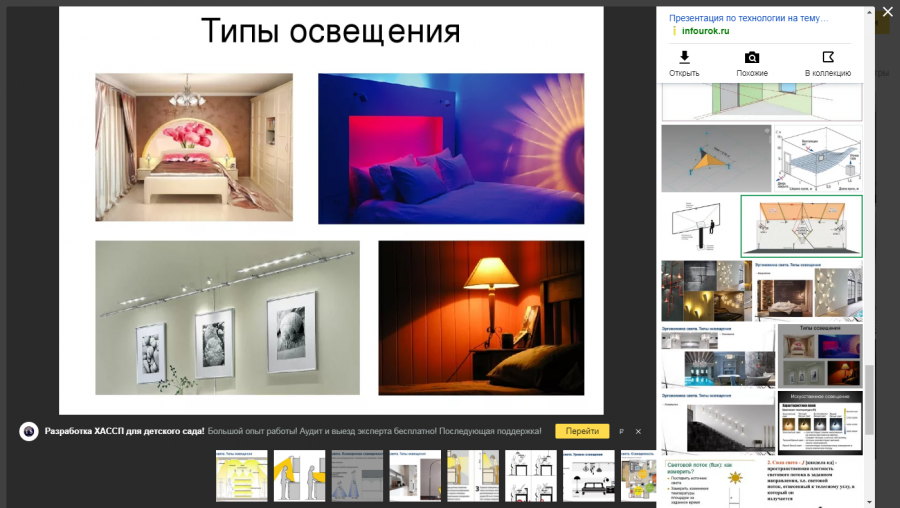Click the ad marker icon beside Перейти
The image size is (900, 508).
[x=622, y=431]
